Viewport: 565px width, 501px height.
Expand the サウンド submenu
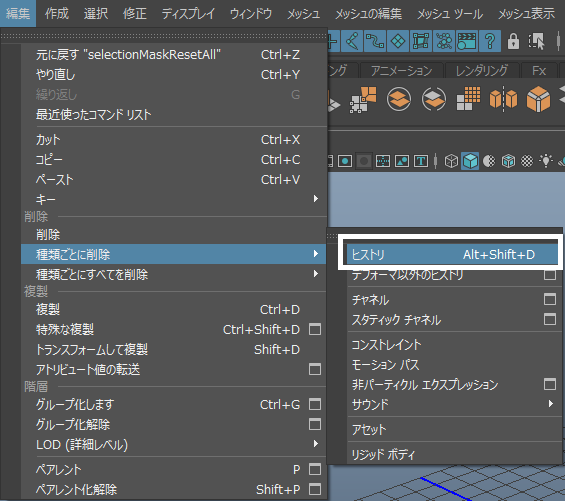coord(454,404)
